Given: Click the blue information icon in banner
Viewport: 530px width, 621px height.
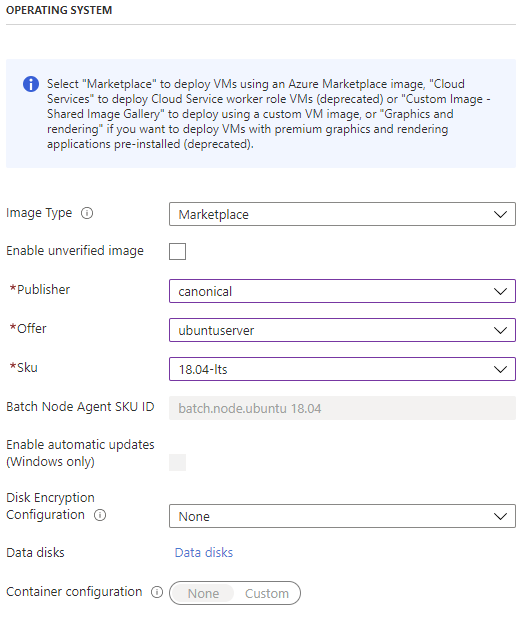Looking at the screenshot, I should [31, 84].
